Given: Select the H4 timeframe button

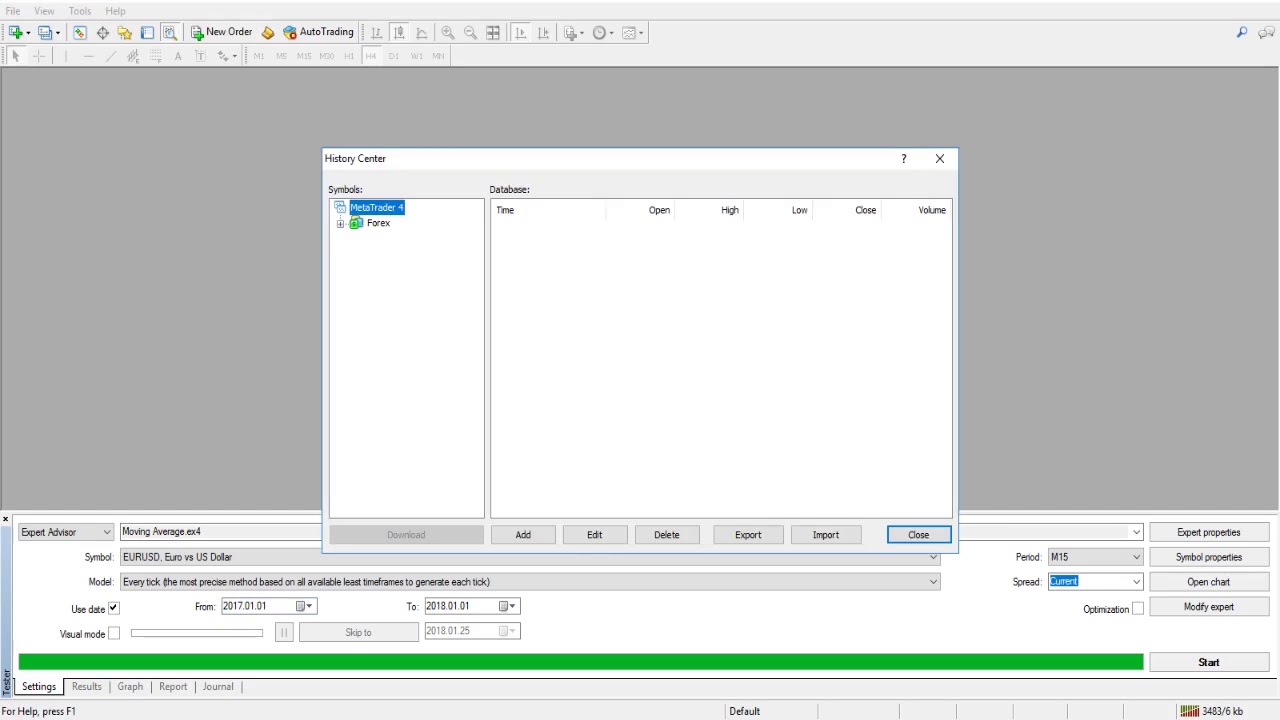Looking at the screenshot, I should [371, 56].
